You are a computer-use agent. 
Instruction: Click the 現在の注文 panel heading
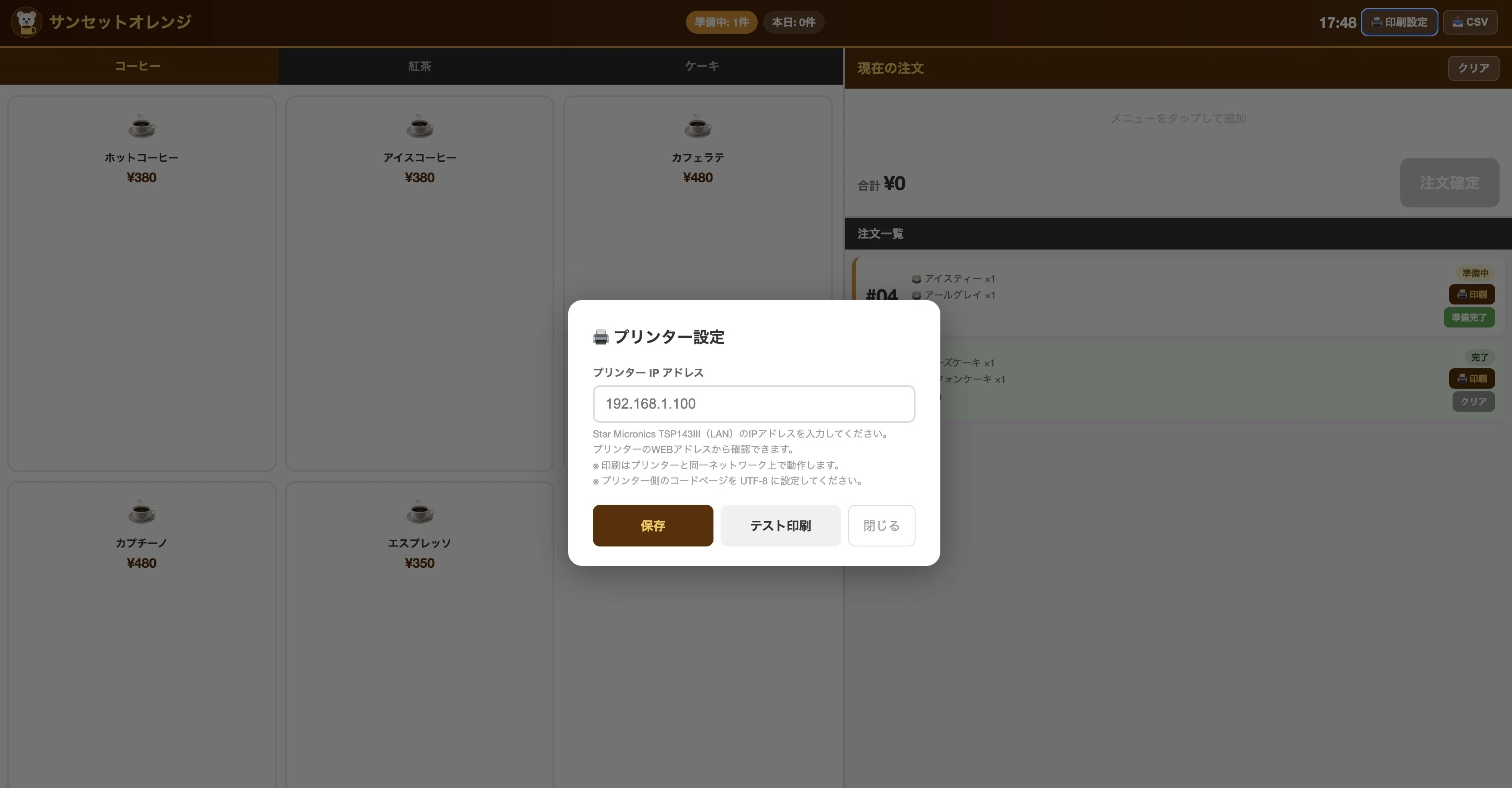(890, 68)
